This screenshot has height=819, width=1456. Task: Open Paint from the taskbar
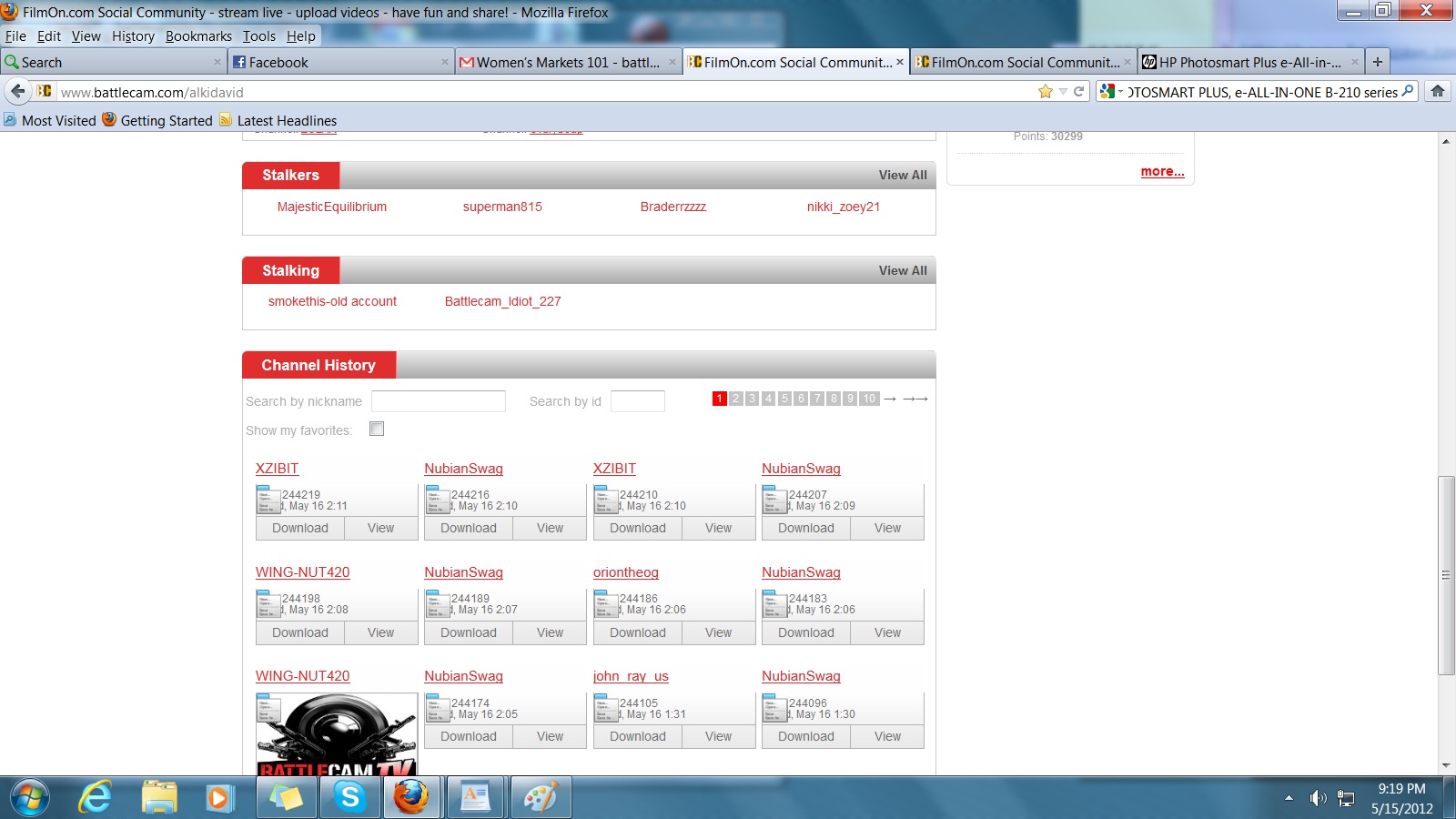pyautogui.click(x=541, y=798)
